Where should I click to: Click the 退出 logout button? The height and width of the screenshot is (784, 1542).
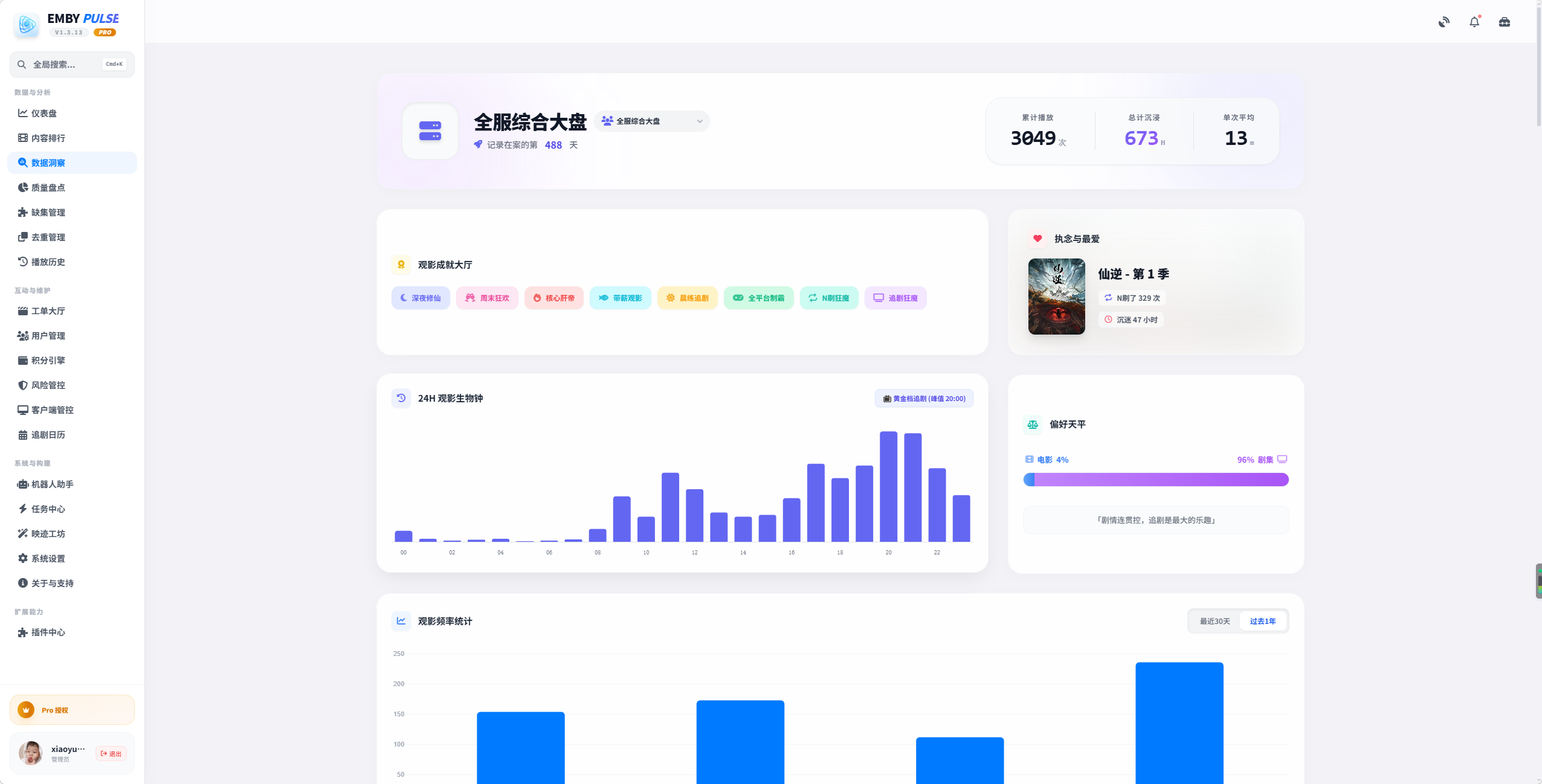click(x=111, y=753)
